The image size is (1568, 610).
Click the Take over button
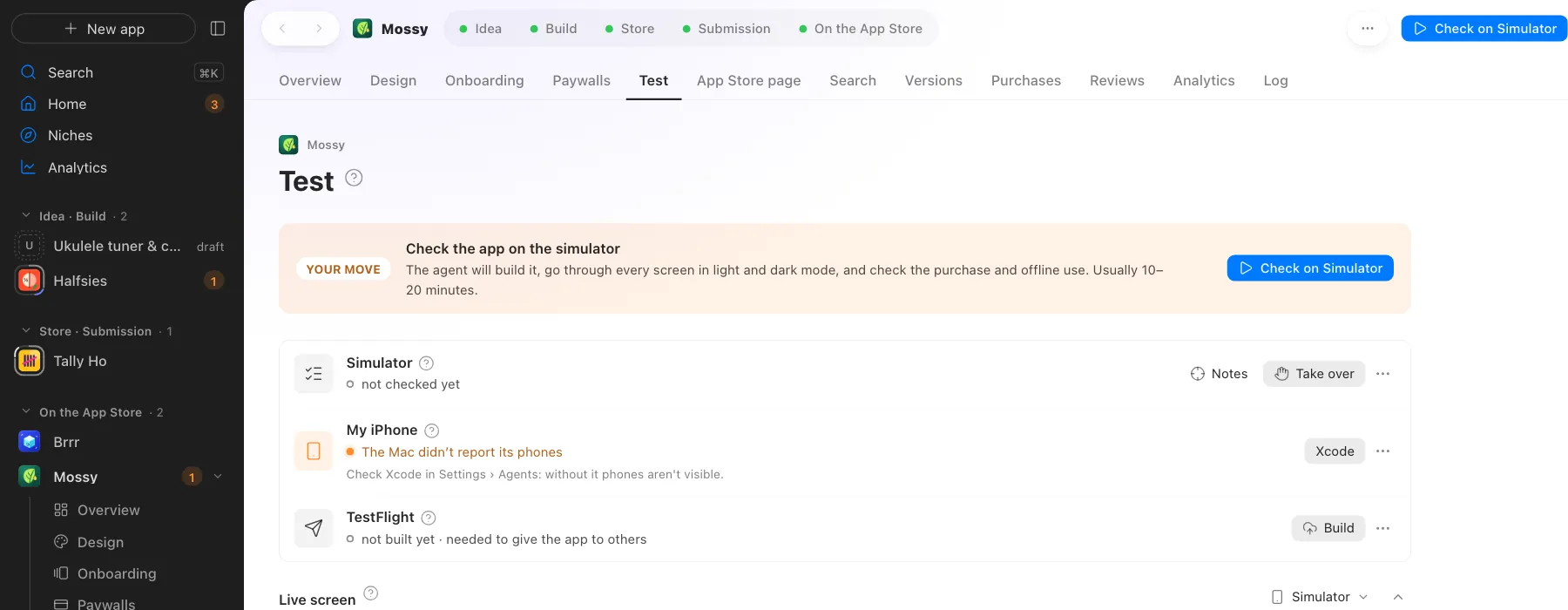(x=1314, y=374)
